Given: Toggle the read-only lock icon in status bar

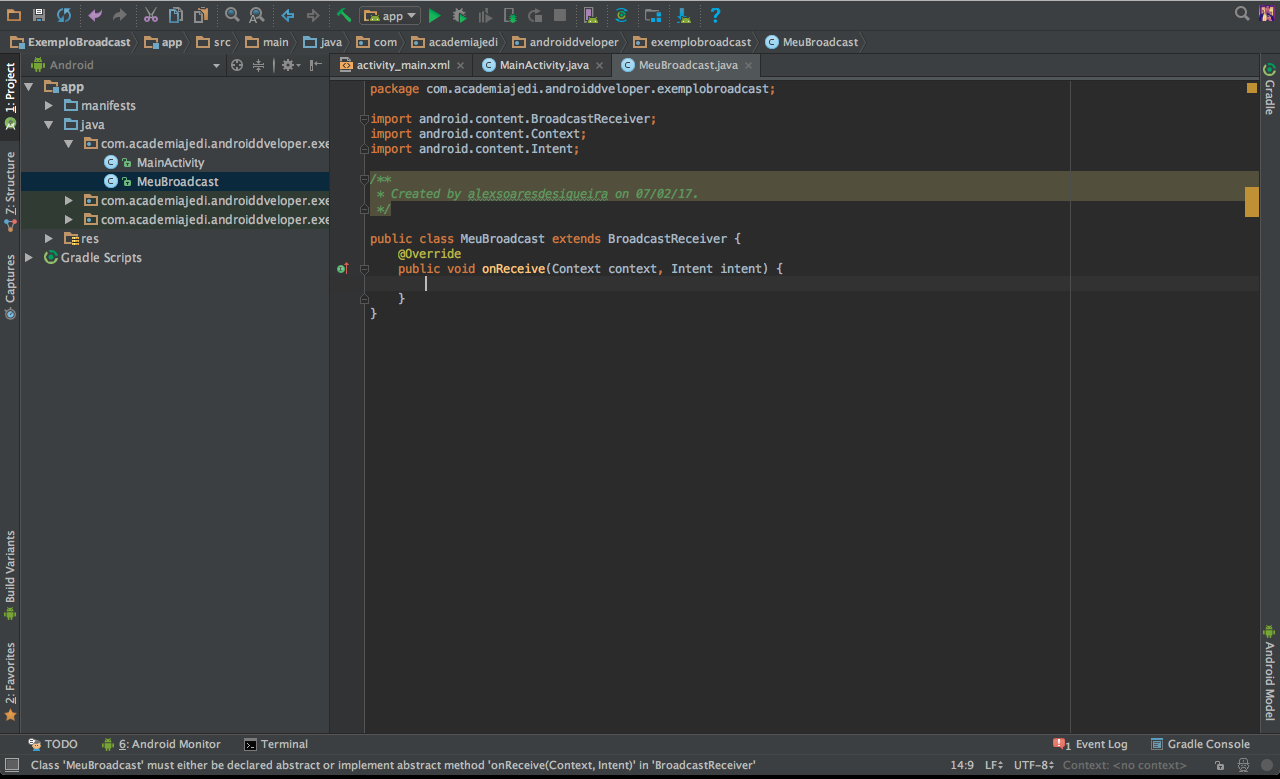Looking at the screenshot, I should (1221, 765).
